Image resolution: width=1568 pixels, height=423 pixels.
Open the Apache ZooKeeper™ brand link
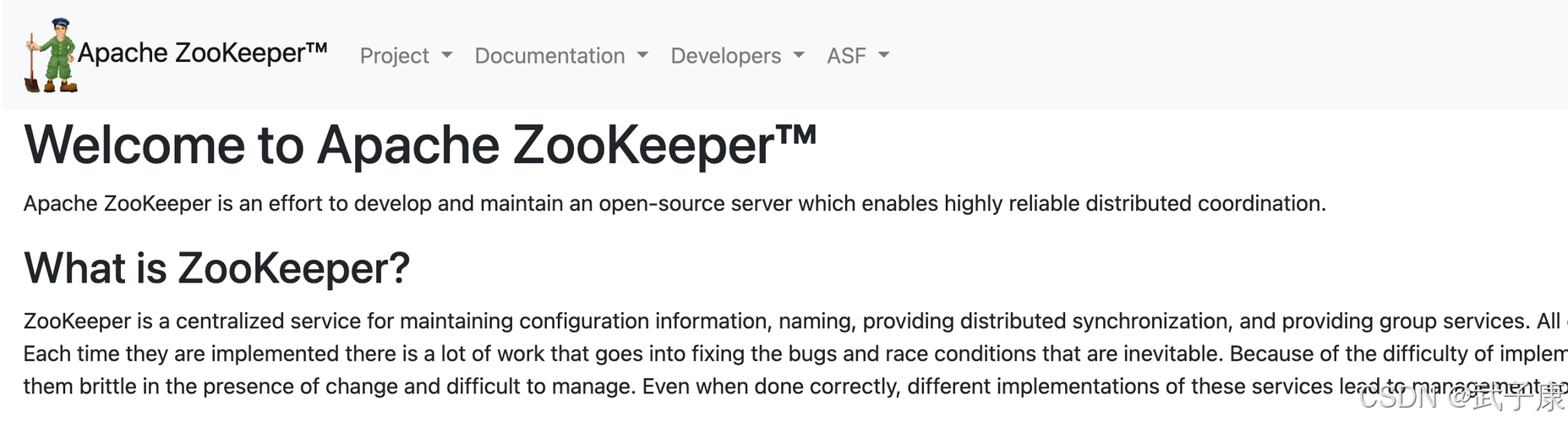[x=202, y=53]
